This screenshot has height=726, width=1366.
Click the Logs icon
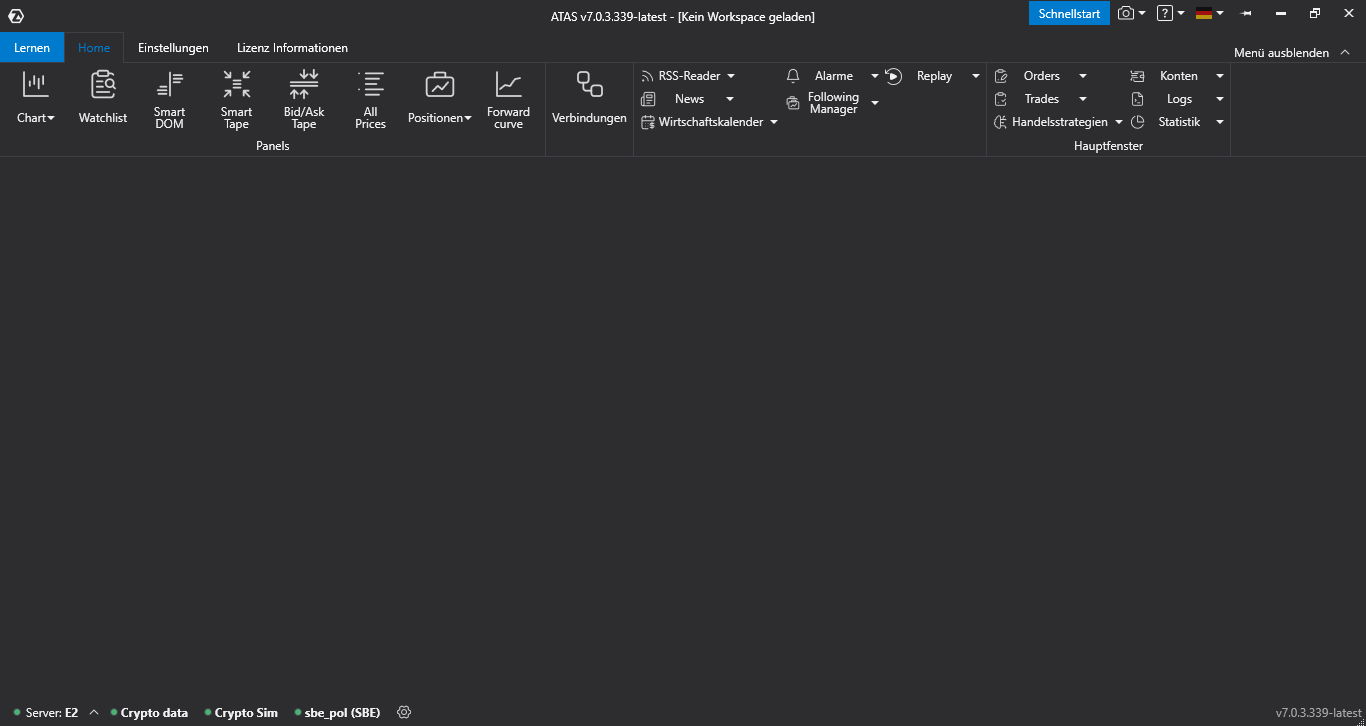click(x=1137, y=99)
